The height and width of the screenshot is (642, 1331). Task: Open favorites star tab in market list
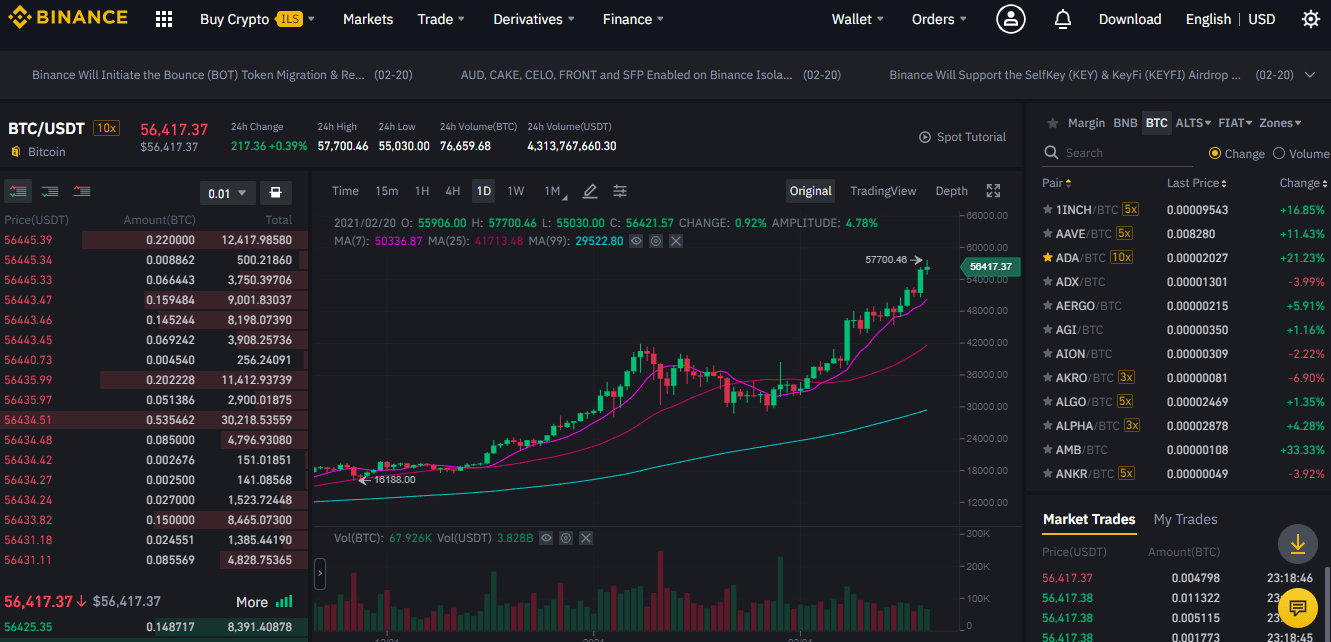coord(1052,123)
